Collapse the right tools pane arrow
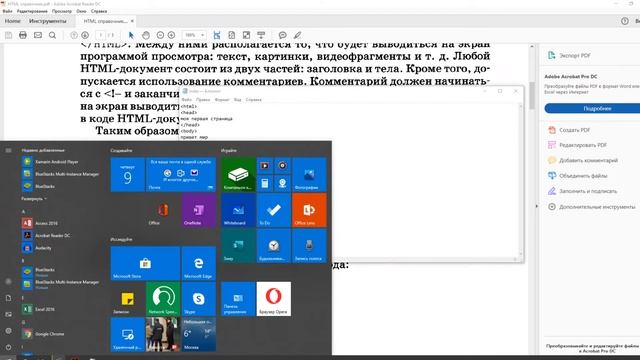This screenshot has width=640, height=360. (x=537, y=206)
